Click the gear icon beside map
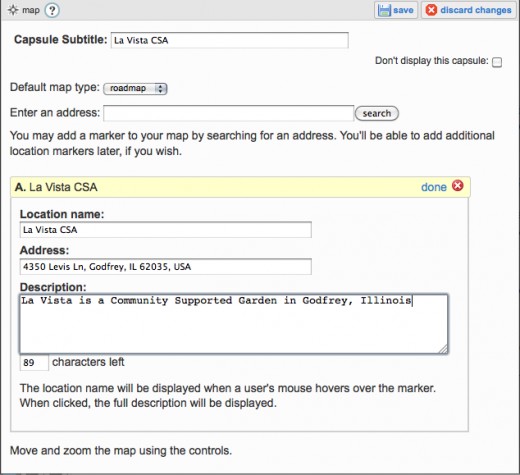The image size is (520, 475). point(13,10)
